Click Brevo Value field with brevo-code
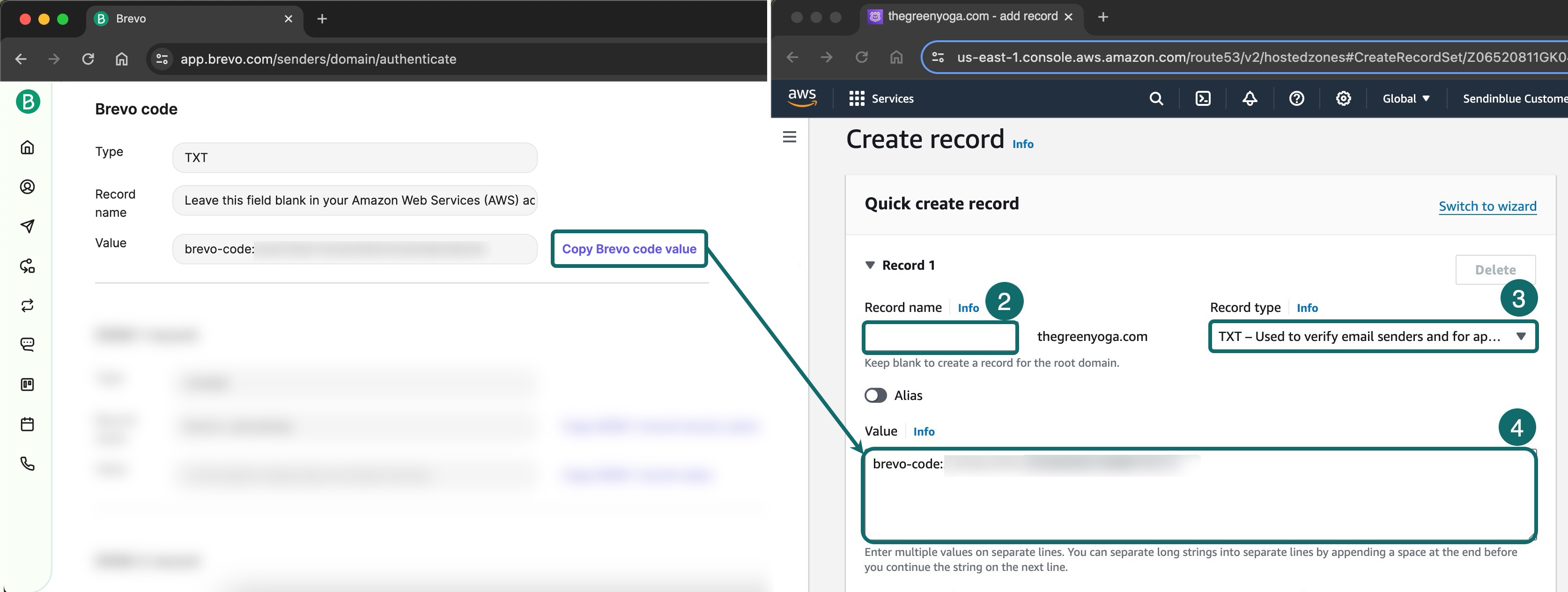 (355, 249)
